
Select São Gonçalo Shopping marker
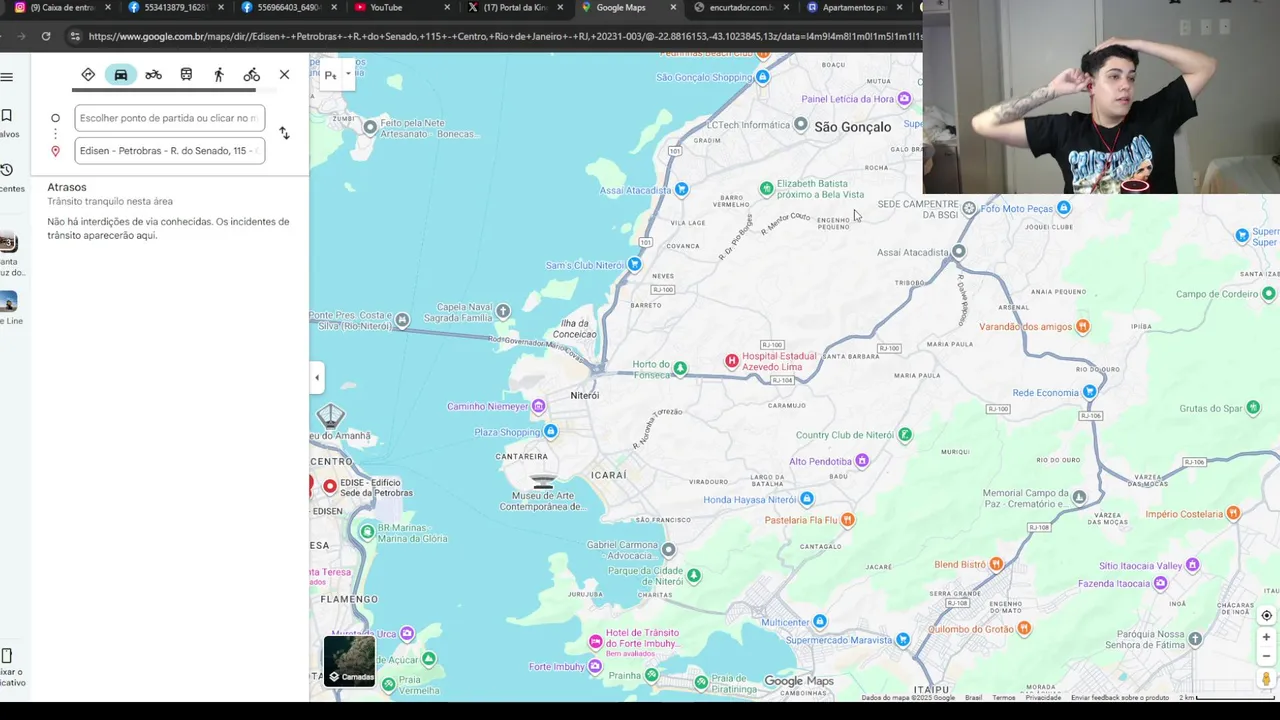coord(763,77)
